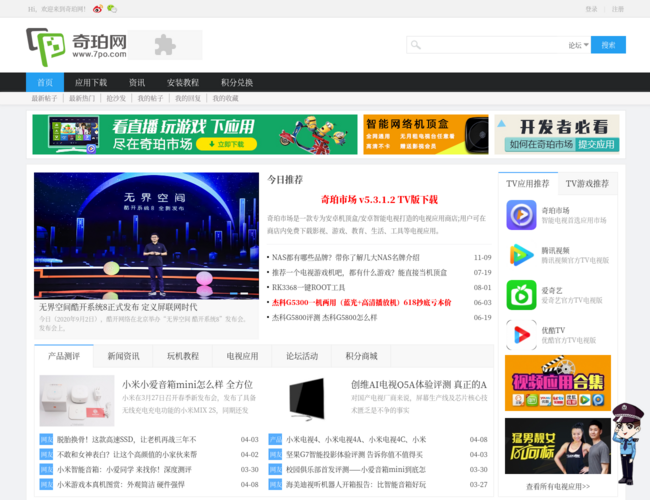Select the 新闻资讯 tab

[x=123, y=356]
